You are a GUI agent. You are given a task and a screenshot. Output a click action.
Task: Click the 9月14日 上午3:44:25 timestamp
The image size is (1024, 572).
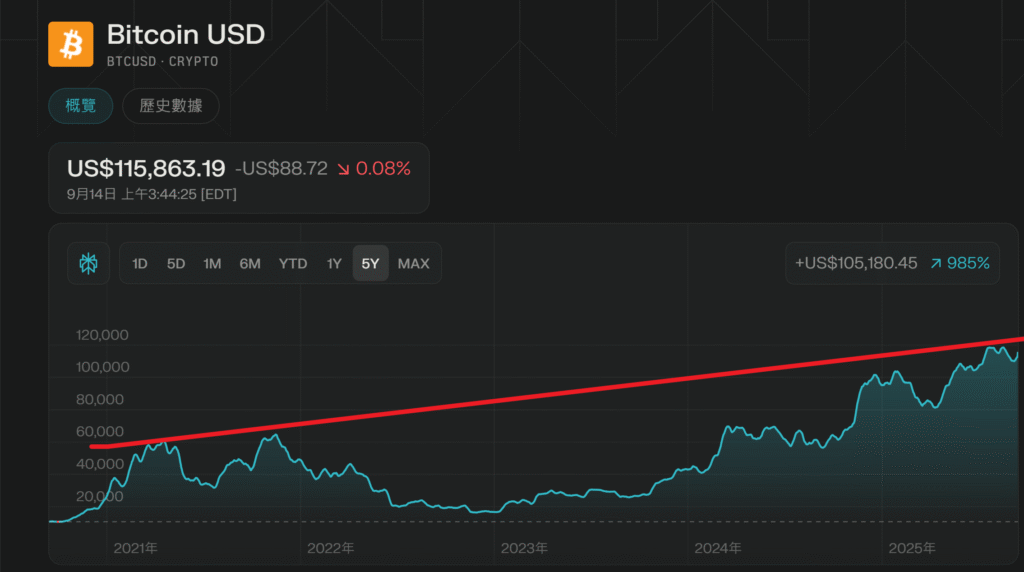click(x=152, y=194)
